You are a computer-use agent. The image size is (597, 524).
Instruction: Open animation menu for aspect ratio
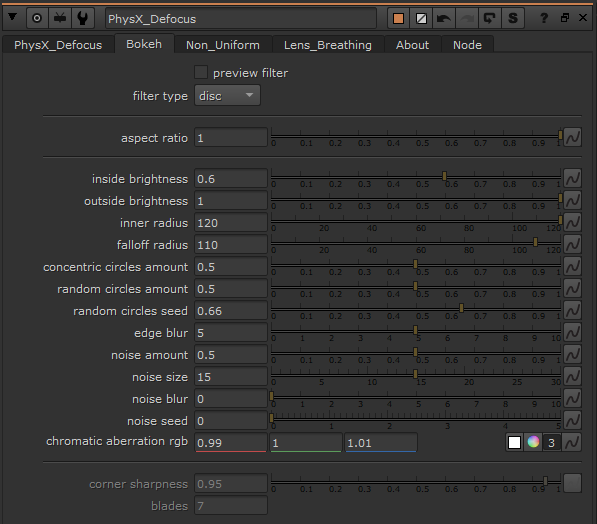[572, 137]
